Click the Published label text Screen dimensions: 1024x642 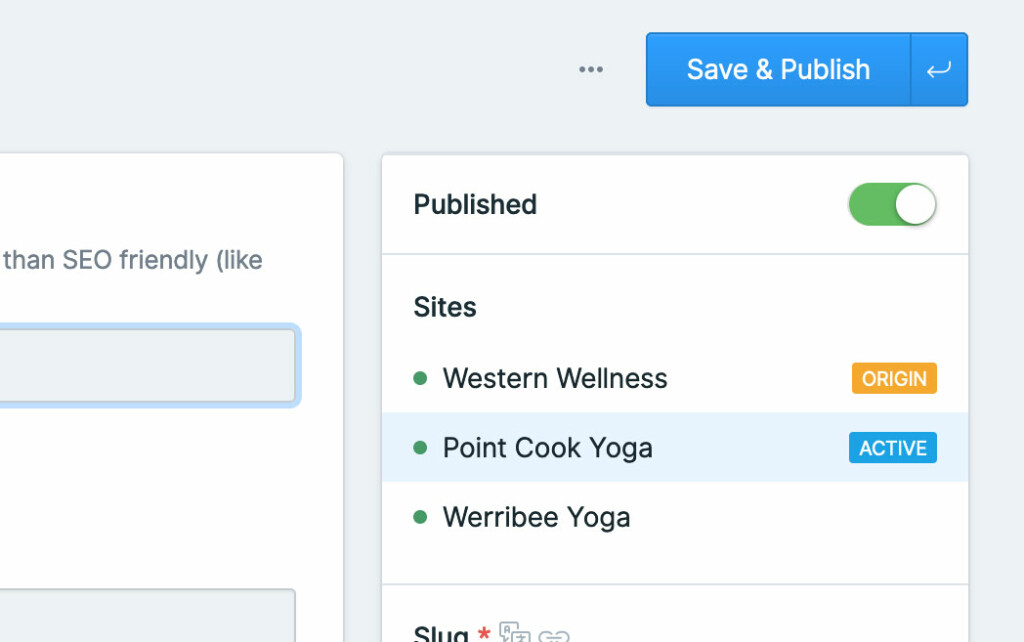[475, 204]
